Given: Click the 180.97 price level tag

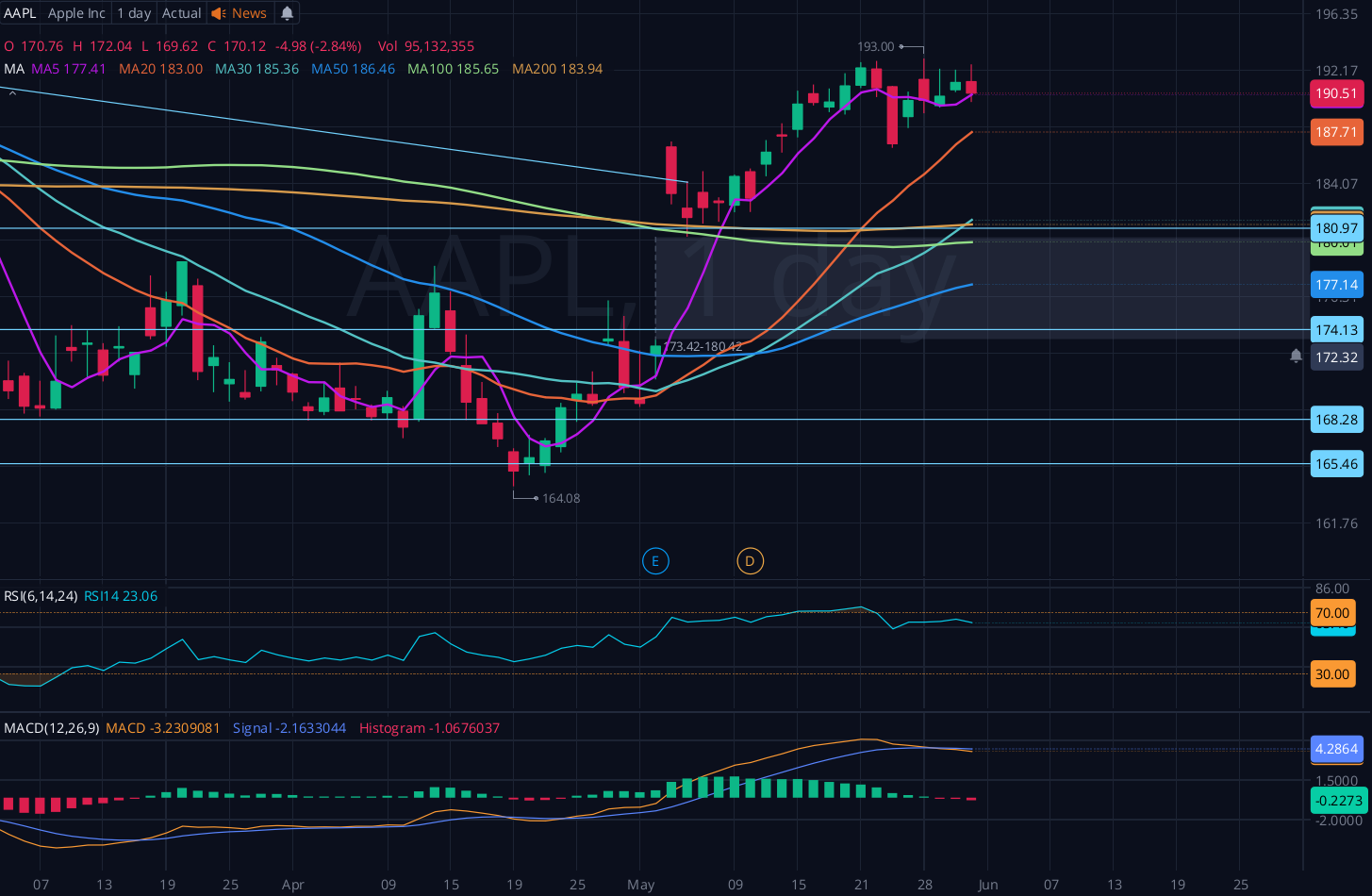Looking at the screenshot, I should coord(1337,228).
